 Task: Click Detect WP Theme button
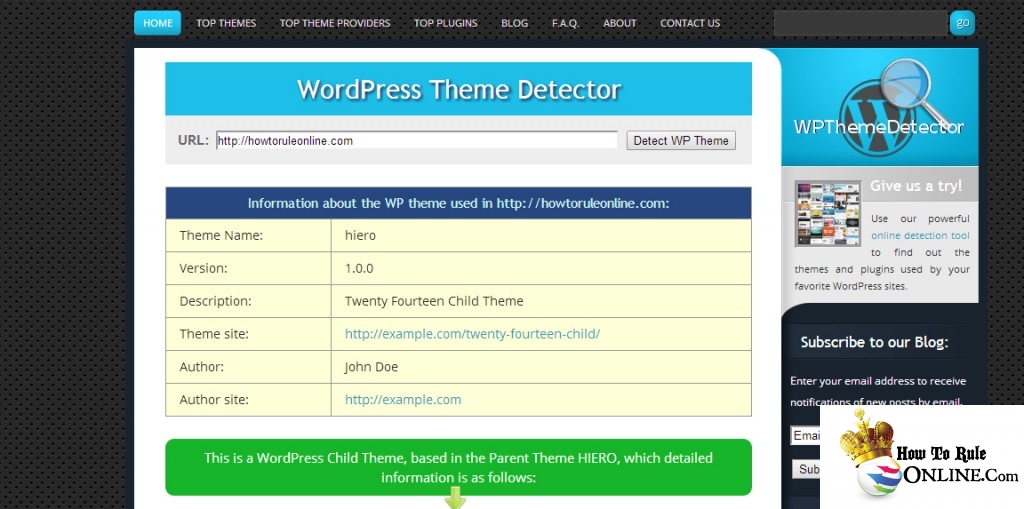tap(681, 140)
